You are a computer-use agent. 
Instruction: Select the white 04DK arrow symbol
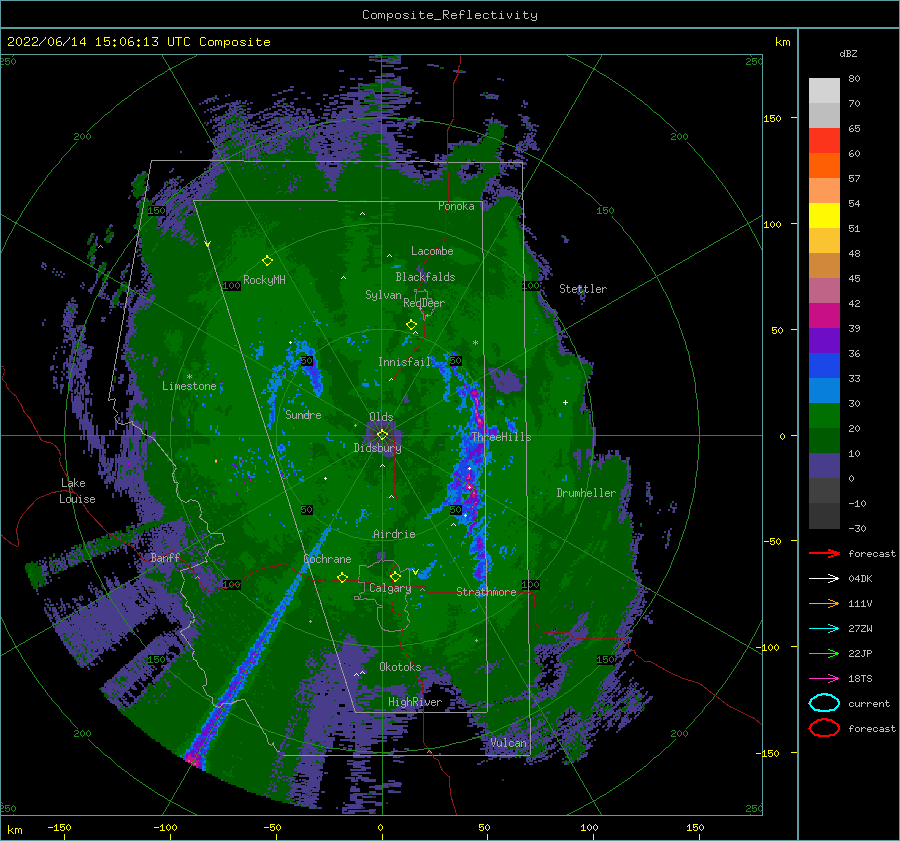click(824, 578)
